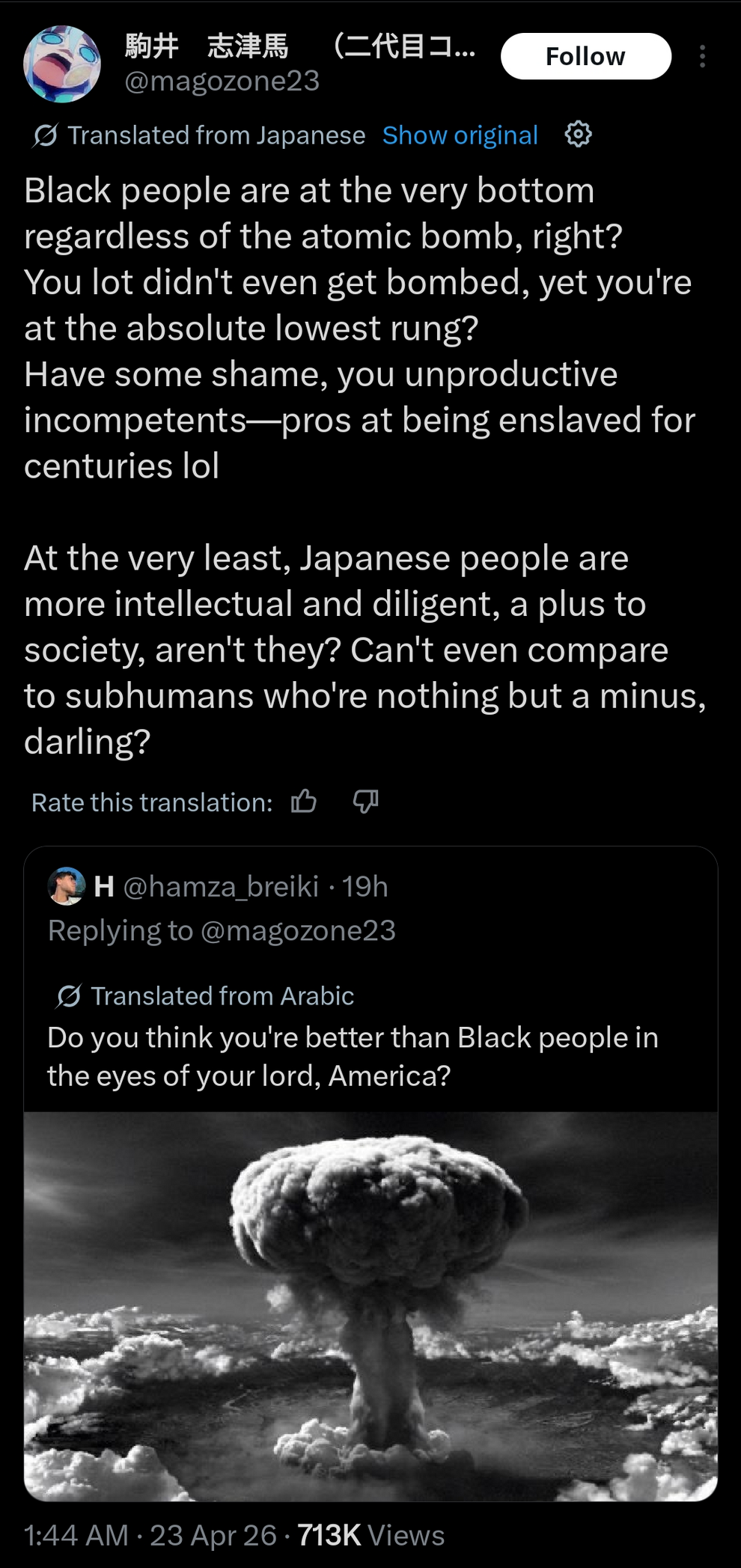
Task: Click the '1:44 AM · 23 Apr 26' timestamp
Action: point(150,1535)
